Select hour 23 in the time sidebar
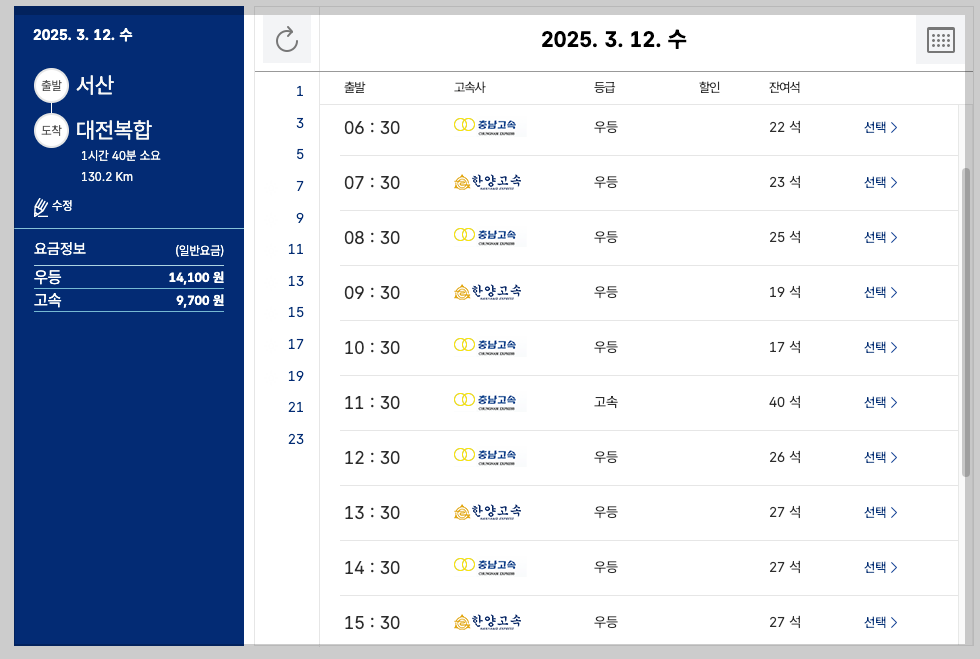Image resolution: width=980 pixels, height=659 pixels. pyautogui.click(x=295, y=439)
